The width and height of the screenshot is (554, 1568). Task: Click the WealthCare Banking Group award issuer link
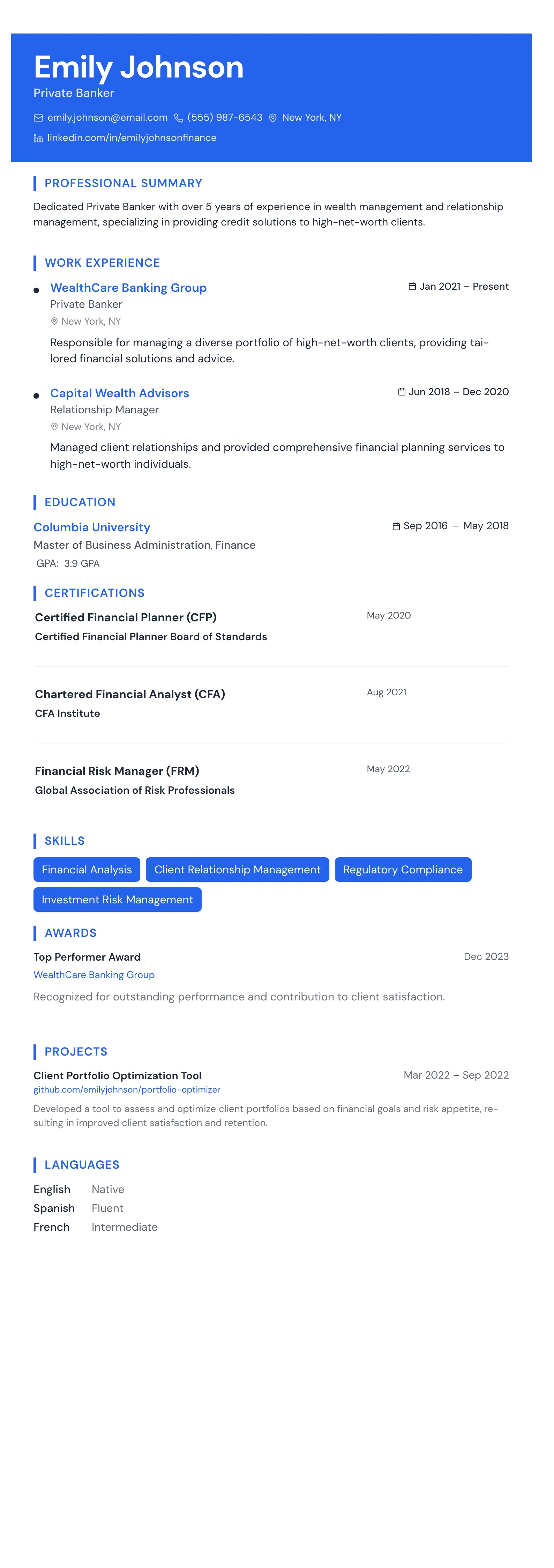(x=94, y=975)
